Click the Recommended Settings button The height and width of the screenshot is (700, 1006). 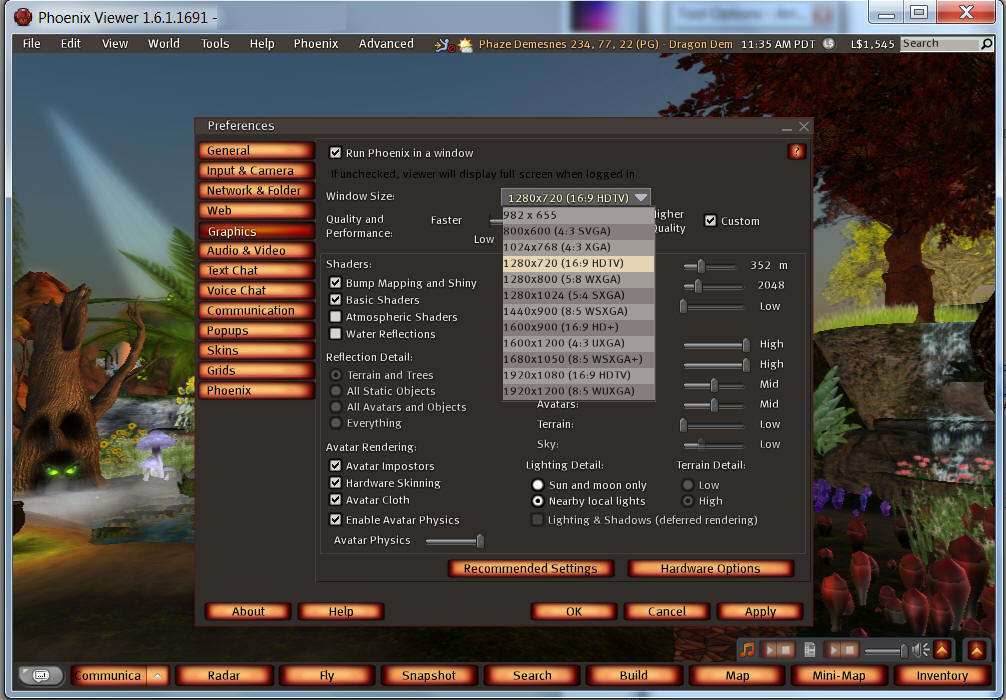click(531, 568)
